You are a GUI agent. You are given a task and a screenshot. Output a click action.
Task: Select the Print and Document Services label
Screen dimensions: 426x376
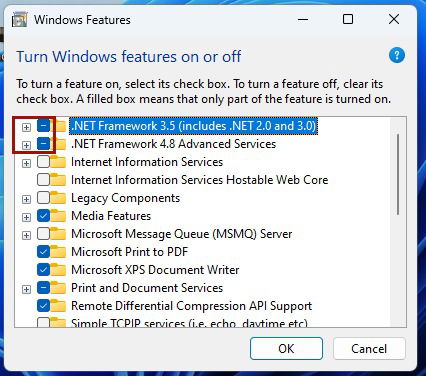click(147, 288)
